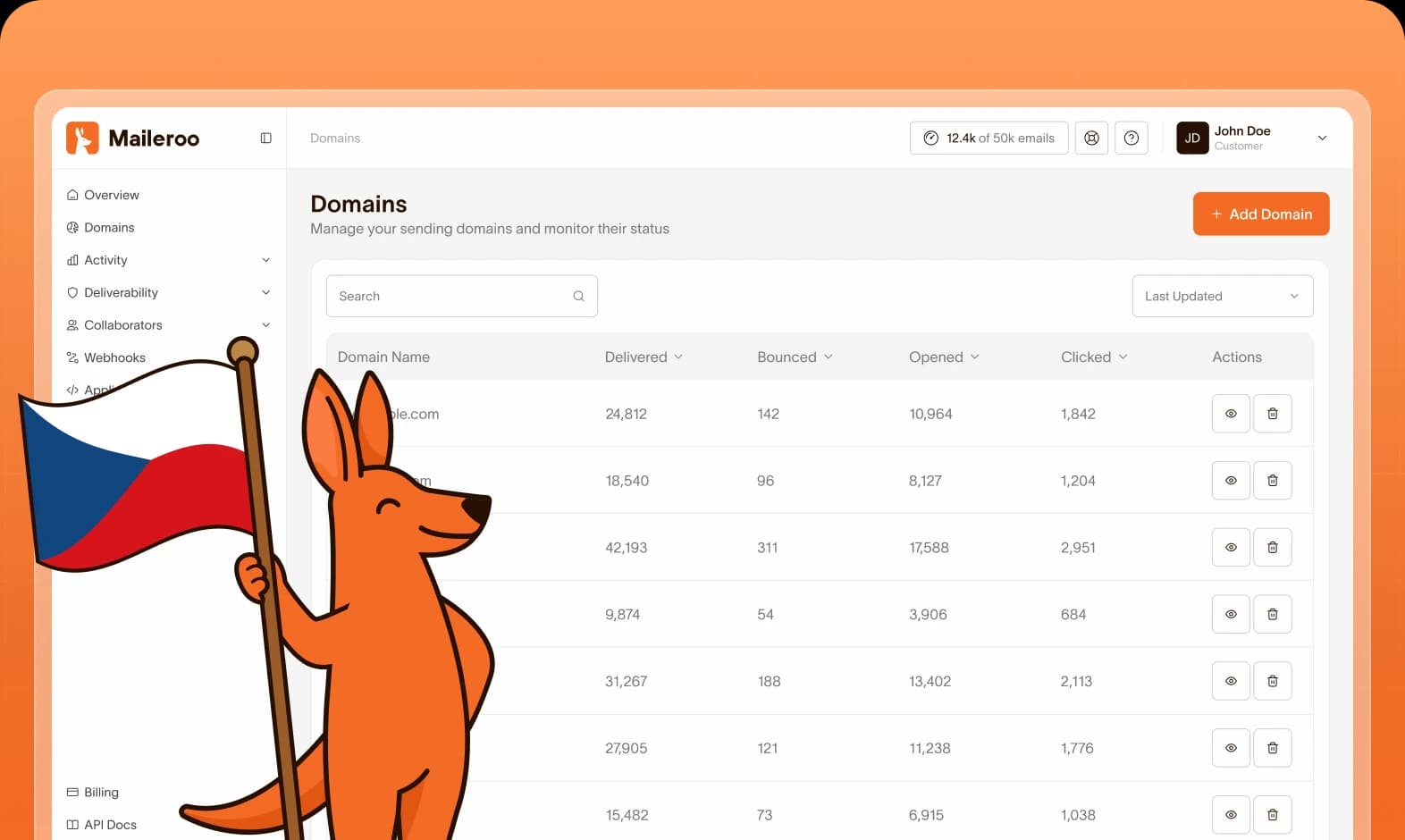Sort by the Delivered column
The height and width of the screenshot is (840, 1405).
pyautogui.click(x=644, y=357)
